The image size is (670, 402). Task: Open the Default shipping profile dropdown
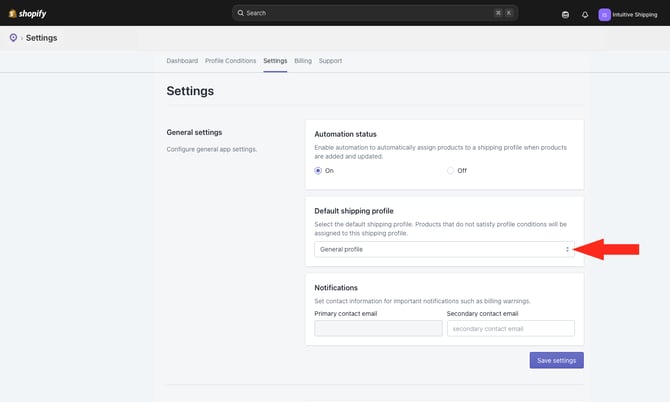(444, 249)
